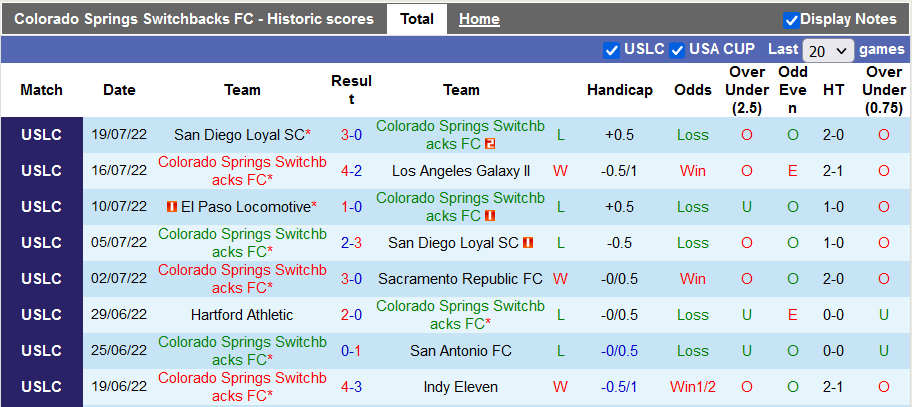Image resolution: width=912 pixels, height=407 pixels.
Task: Open the Los Angeles Galaxy II team link
Action: 461,171
